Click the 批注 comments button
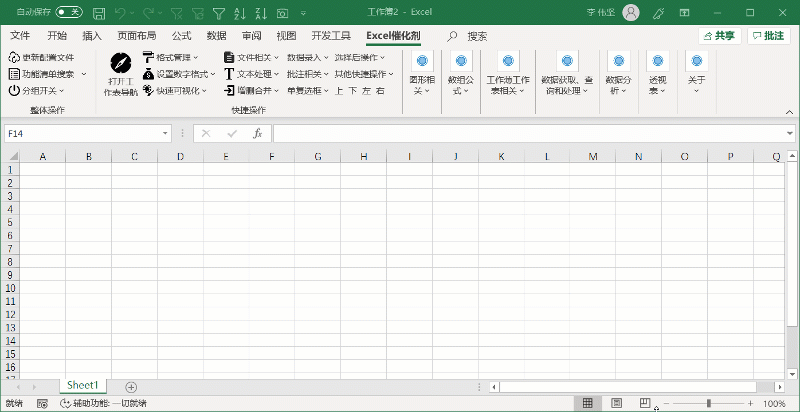This screenshot has height=412, width=800. tap(768, 36)
